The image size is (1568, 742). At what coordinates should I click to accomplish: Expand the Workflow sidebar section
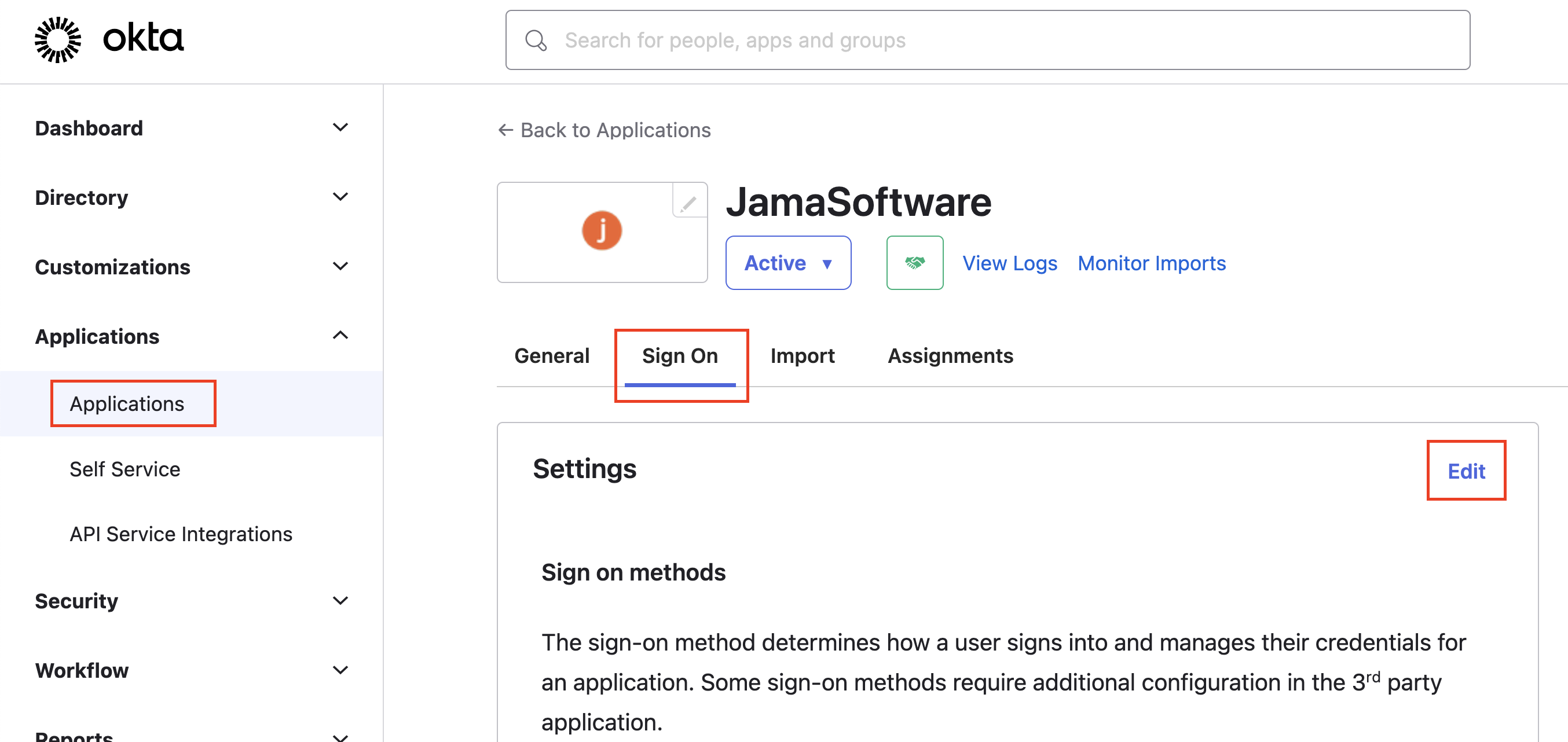pyautogui.click(x=340, y=670)
